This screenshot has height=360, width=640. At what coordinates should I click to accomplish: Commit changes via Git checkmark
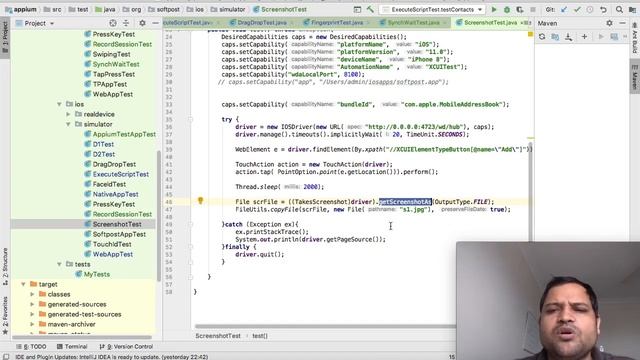577,9
